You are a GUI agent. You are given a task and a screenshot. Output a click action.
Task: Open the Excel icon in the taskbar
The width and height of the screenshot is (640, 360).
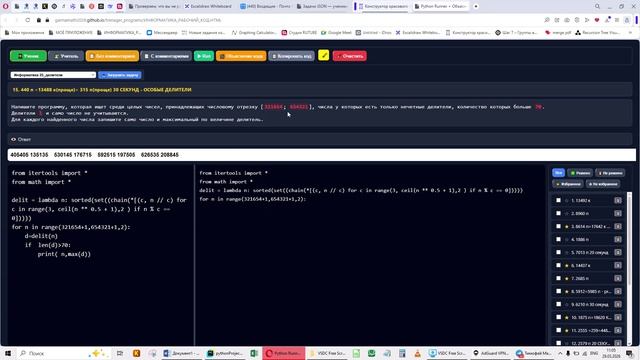(254, 353)
